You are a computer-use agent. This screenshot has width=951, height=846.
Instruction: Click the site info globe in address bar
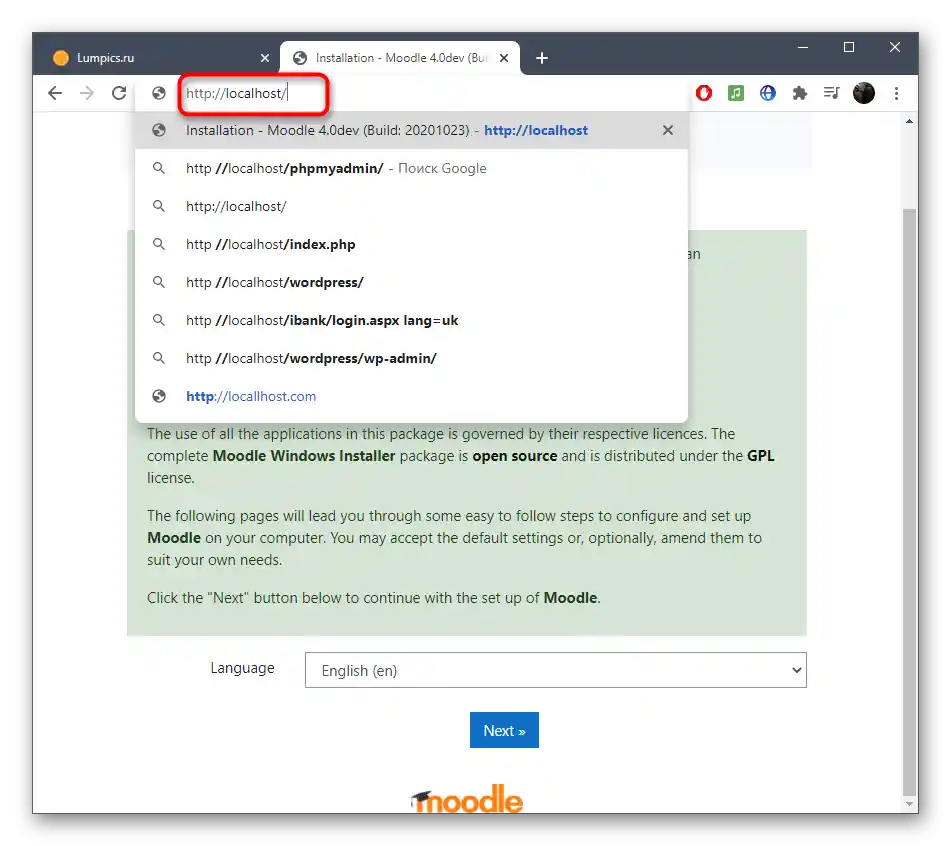coord(159,93)
